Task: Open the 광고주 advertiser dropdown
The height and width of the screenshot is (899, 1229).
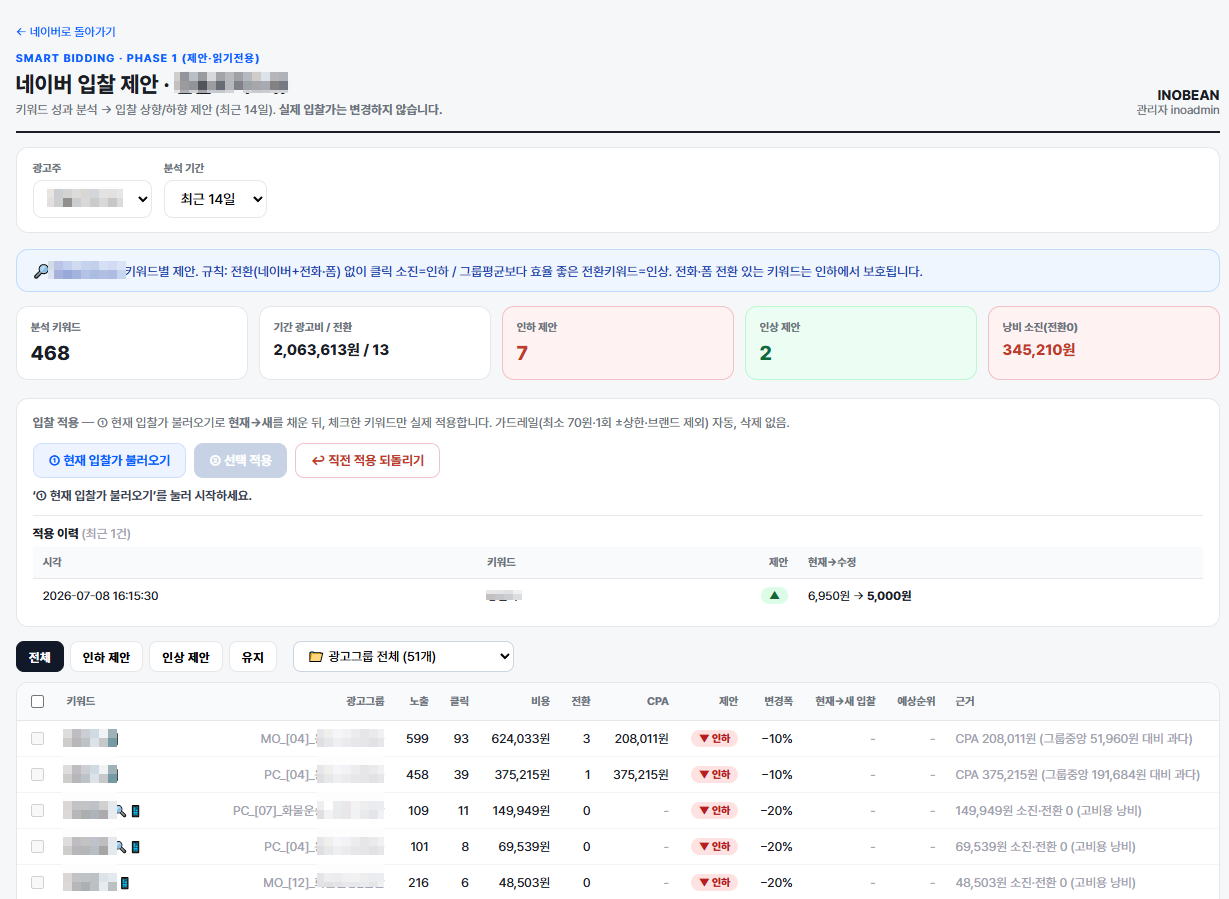Action: (x=92, y=199)
